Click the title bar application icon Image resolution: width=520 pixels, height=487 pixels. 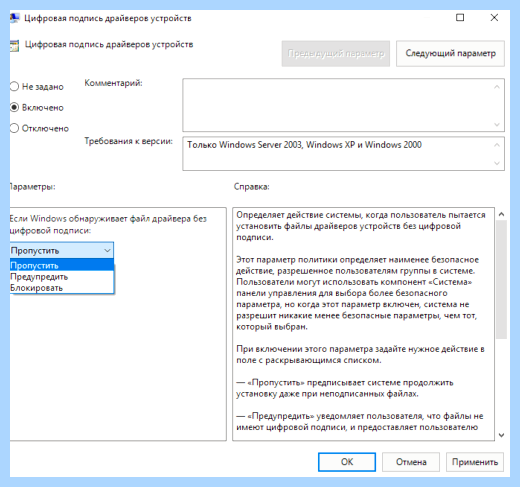tap(14, 18)
